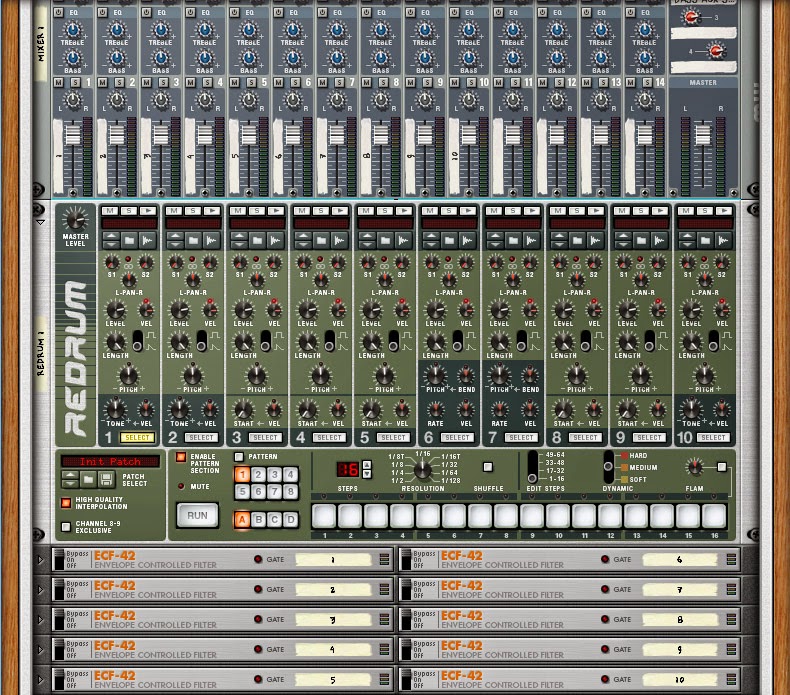Save patch with the floppy disk icon
This screenshot has height=695, width=790.
(106, 479)
